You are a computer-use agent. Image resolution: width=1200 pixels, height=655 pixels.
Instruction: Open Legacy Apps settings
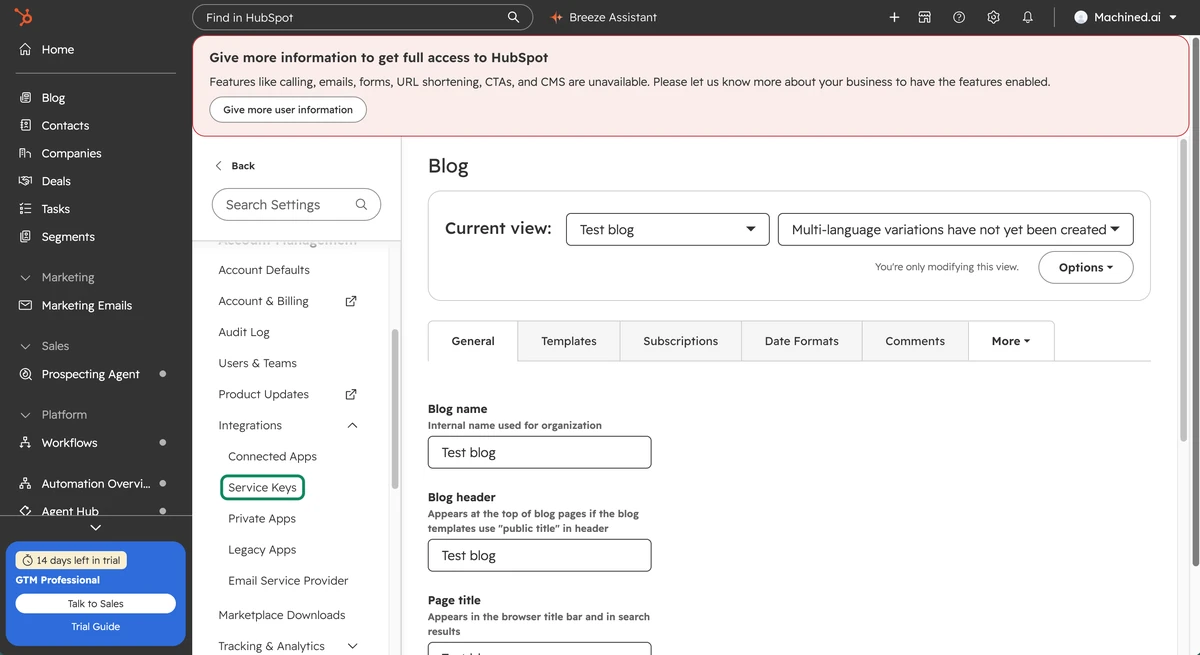click(x=262, y=550)
